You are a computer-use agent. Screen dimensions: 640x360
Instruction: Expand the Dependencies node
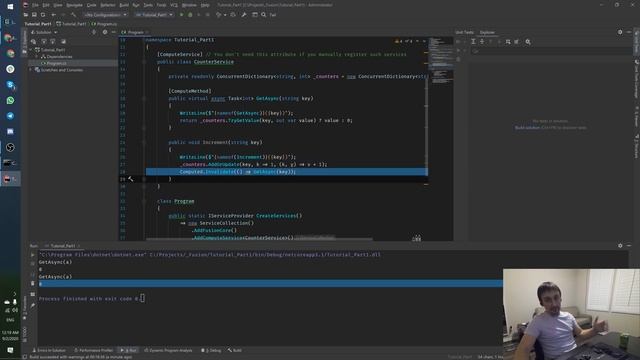pos(37,57)
